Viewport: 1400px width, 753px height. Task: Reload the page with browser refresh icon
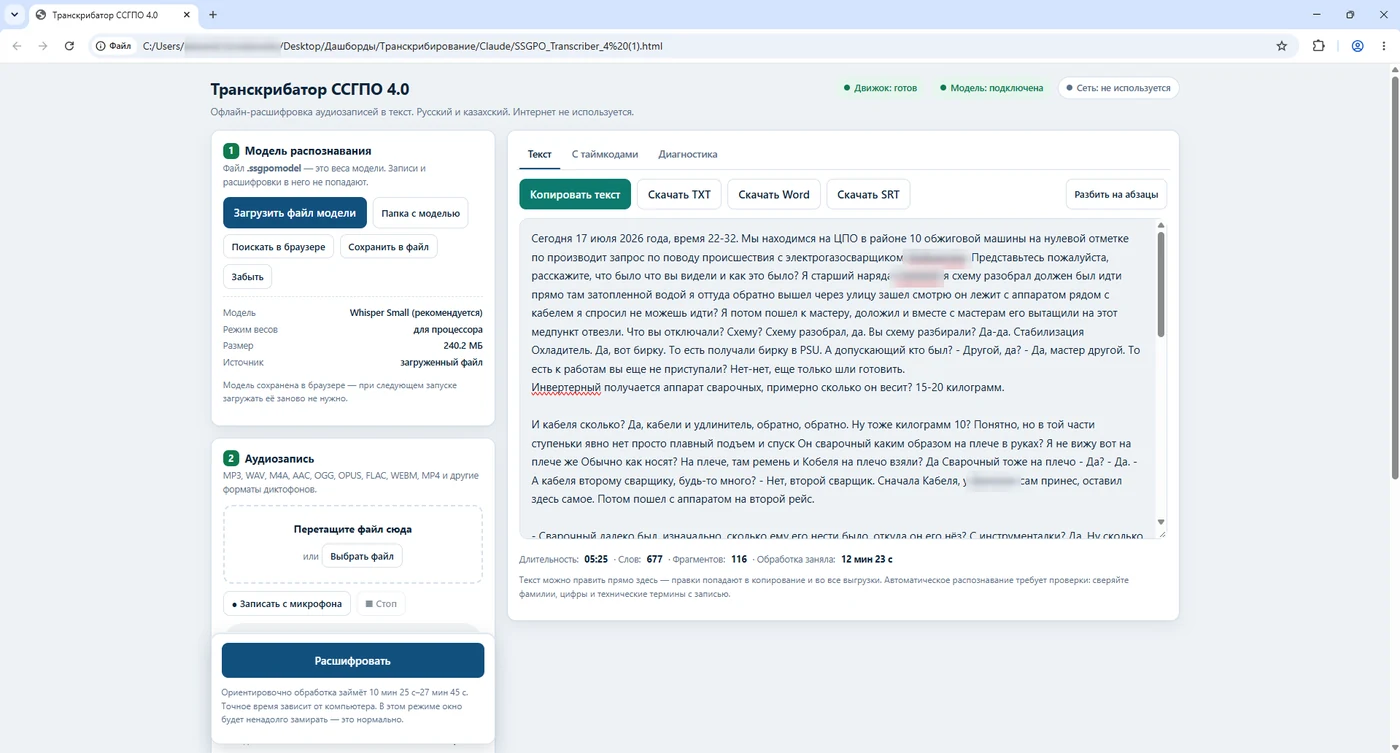coord(69,46)
